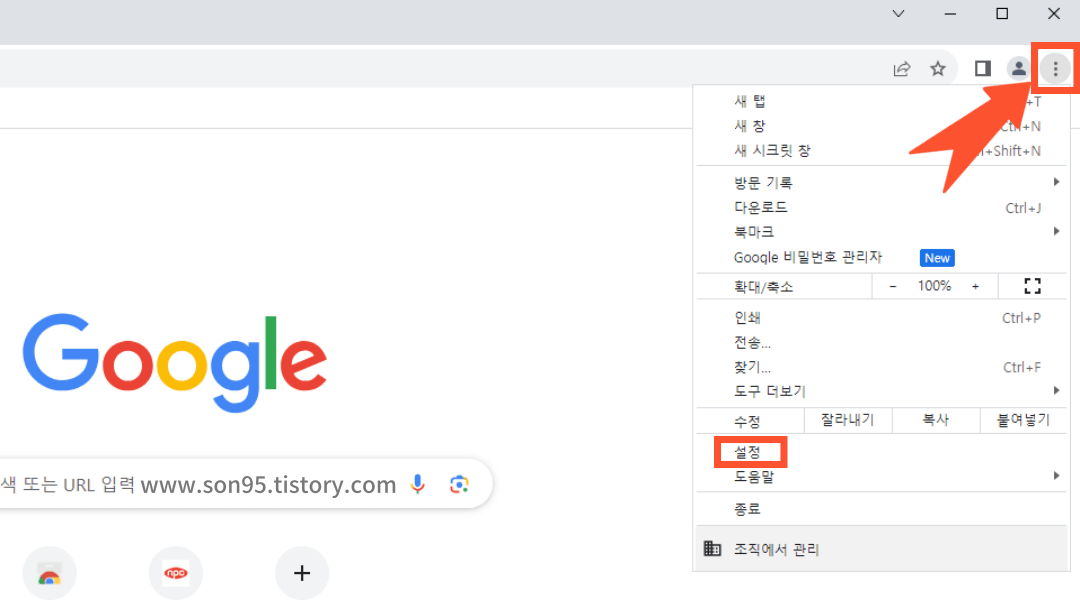Viewport: 1080px width, 600px height.
Task: Open the side panel icon
Action: 982,68
